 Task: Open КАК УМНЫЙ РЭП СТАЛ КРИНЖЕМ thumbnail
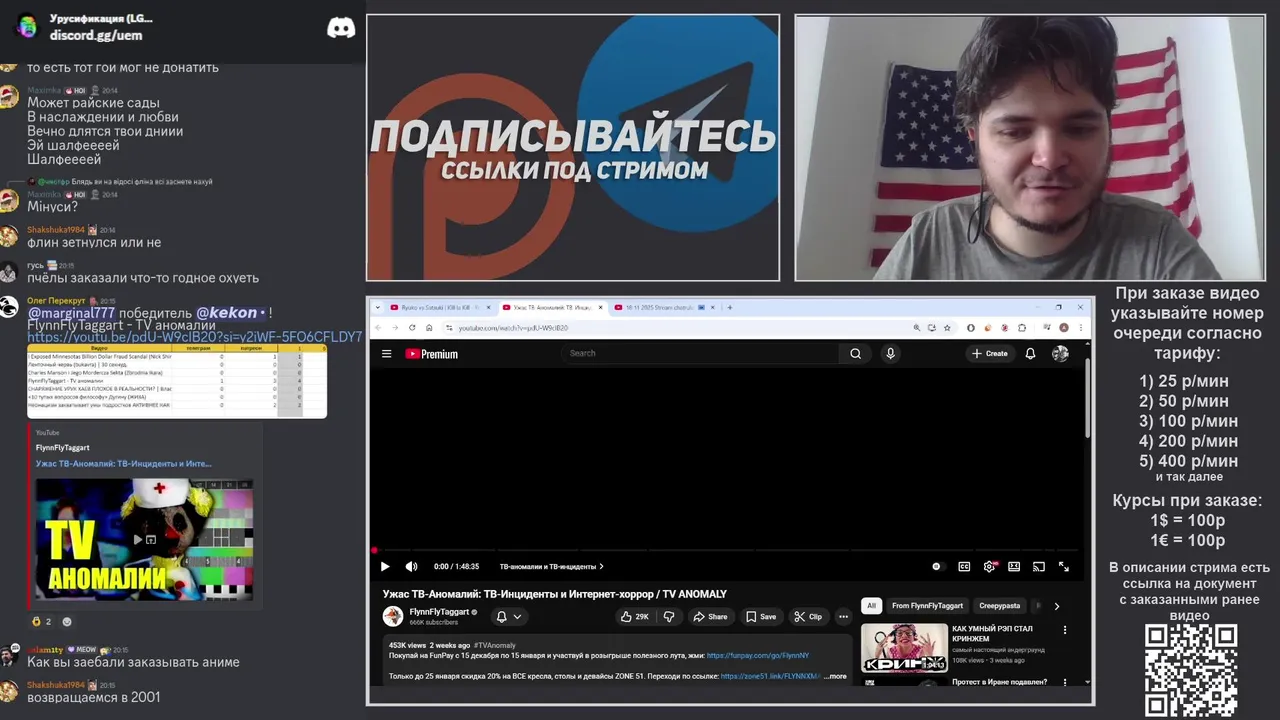coord(904,648)
